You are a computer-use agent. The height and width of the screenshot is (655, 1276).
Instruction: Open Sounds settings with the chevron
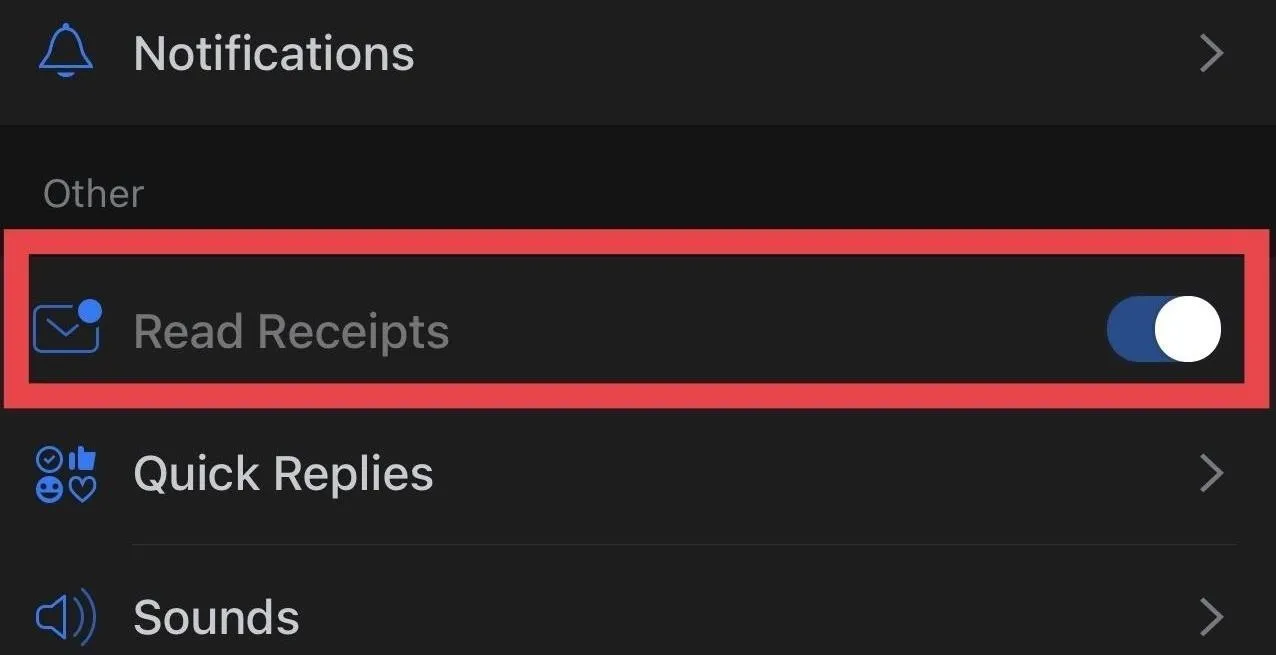(x=1211, y=617)
